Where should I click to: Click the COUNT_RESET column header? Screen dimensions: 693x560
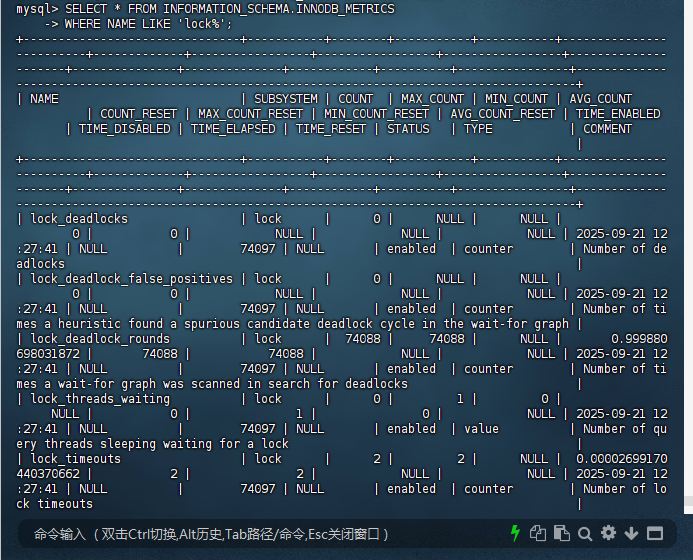pyautogui.click(x=138, y=114)
